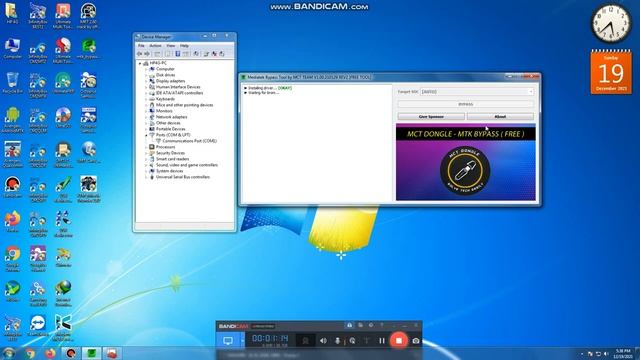Image resolution: width=640 pixels, height=360 pixels.
Task: Click Scan for hardware changes toolbar icon
Action: tap(196, 54)
